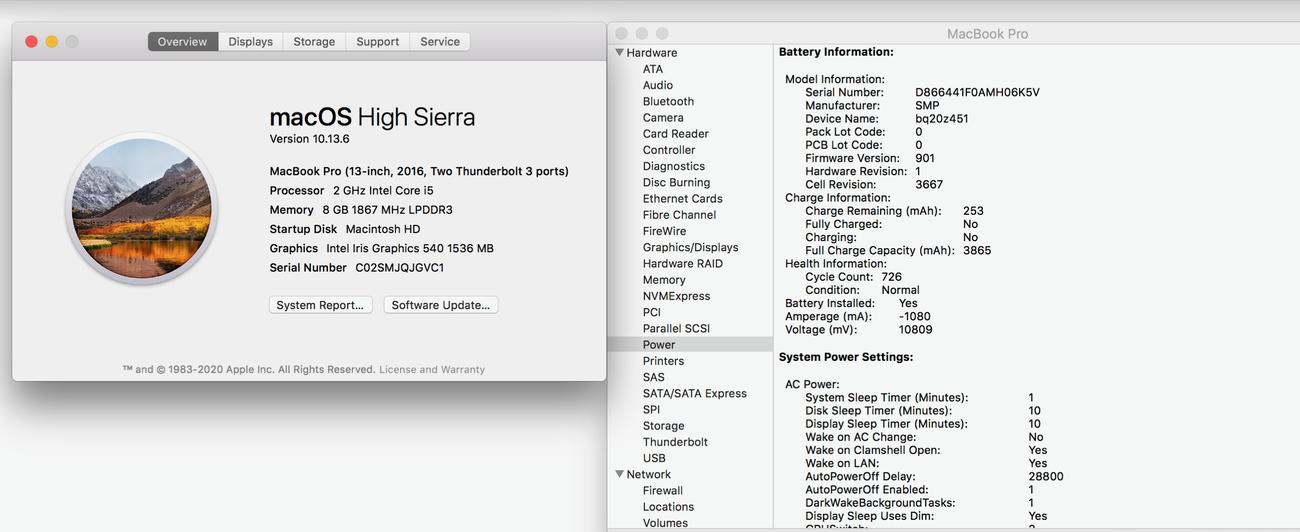1300x532 pixels.
Task: Select FireWire in the sidebar
Action: 665,231
